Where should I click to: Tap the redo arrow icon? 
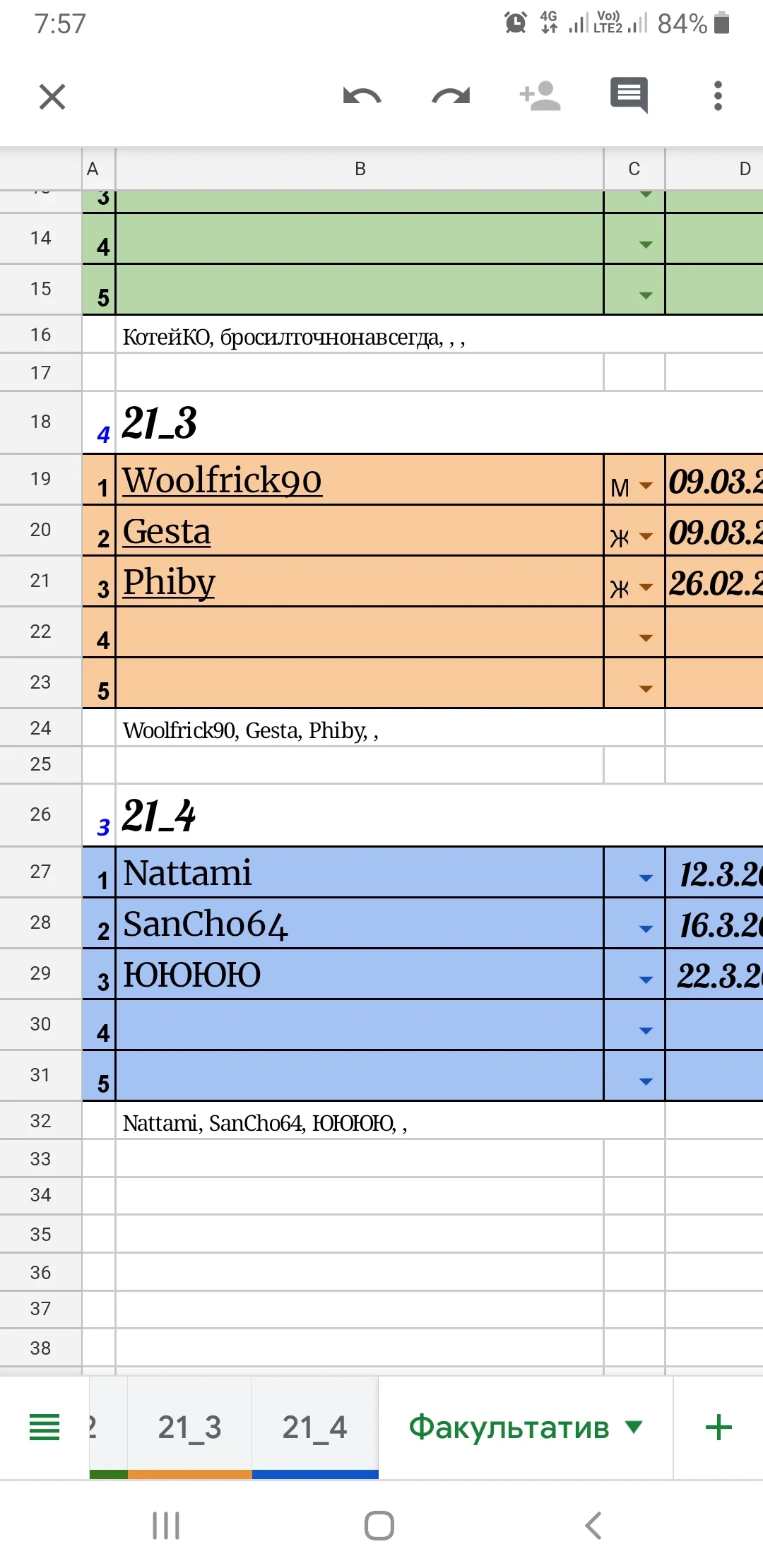[451, 96]
